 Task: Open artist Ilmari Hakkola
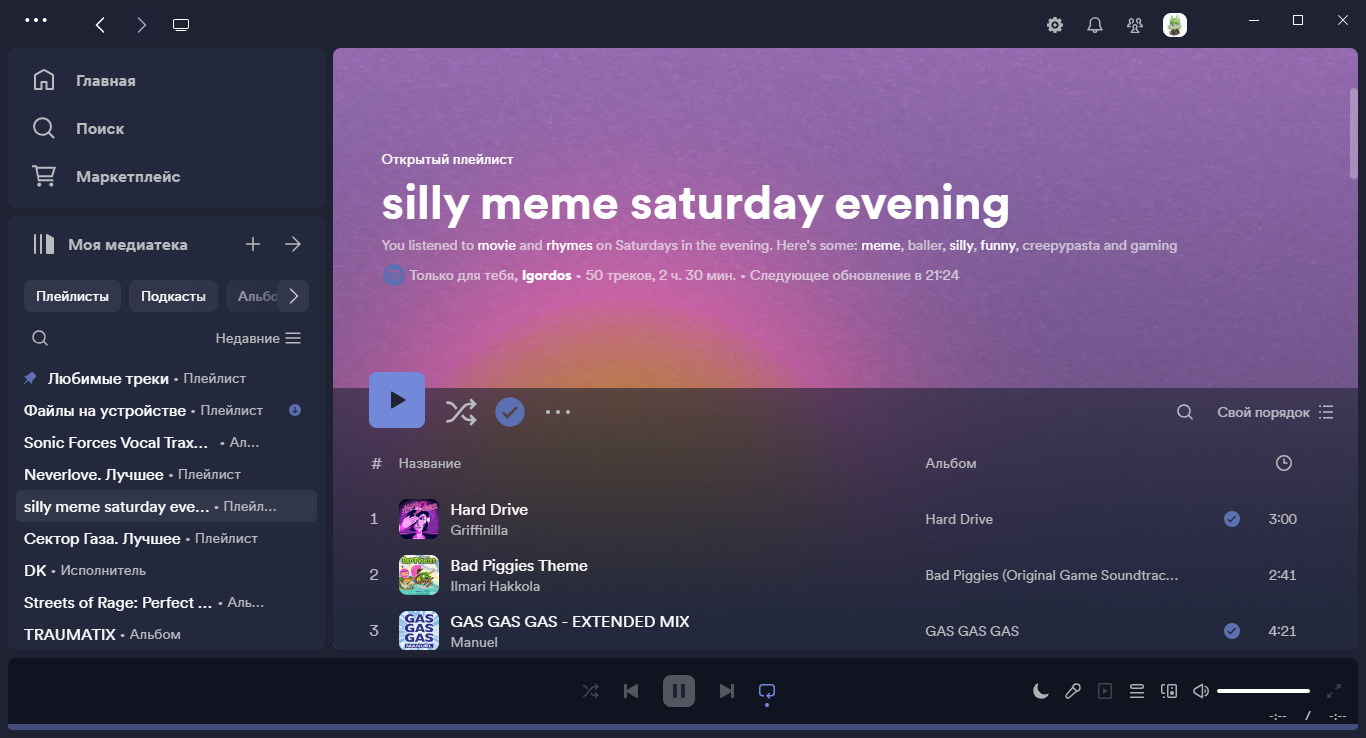coord(495,586)
